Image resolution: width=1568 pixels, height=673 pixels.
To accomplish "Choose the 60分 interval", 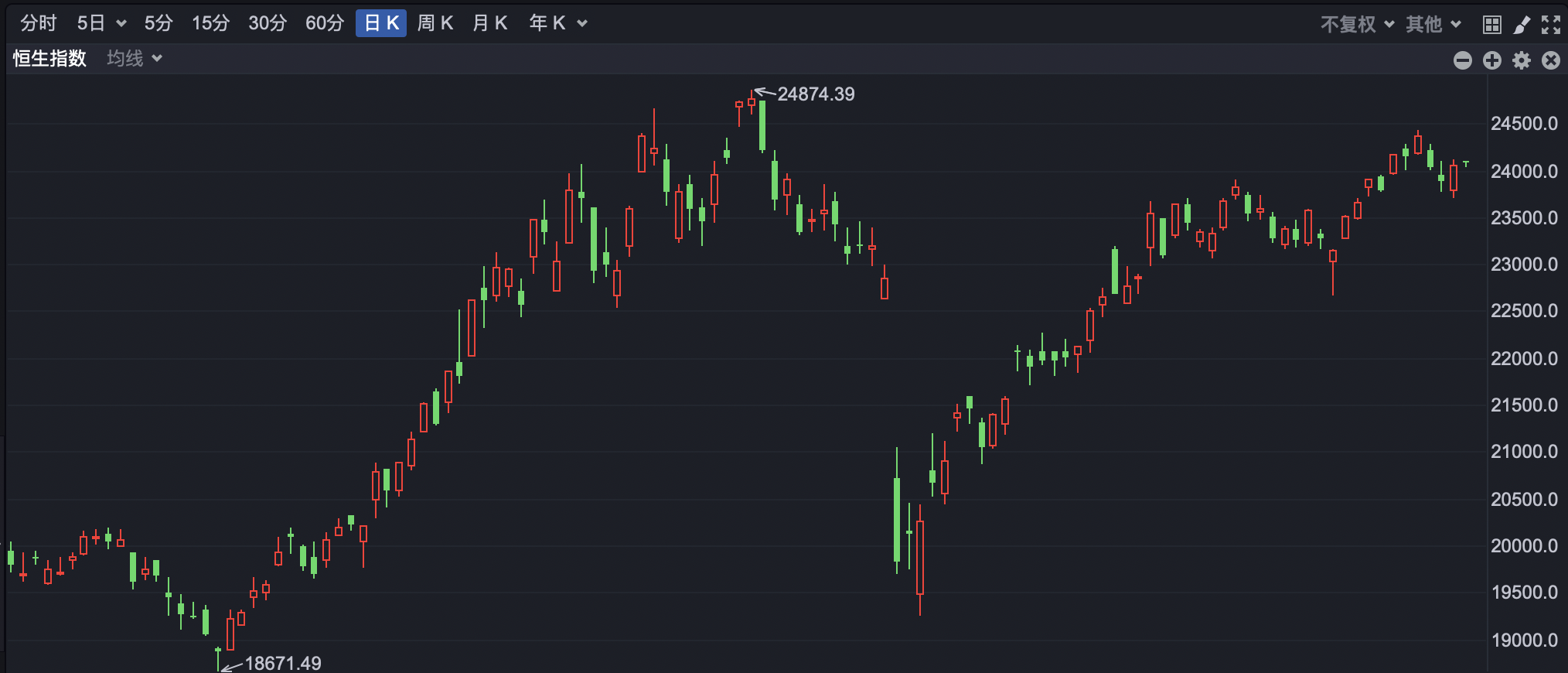I will click(x=324, y=23).
